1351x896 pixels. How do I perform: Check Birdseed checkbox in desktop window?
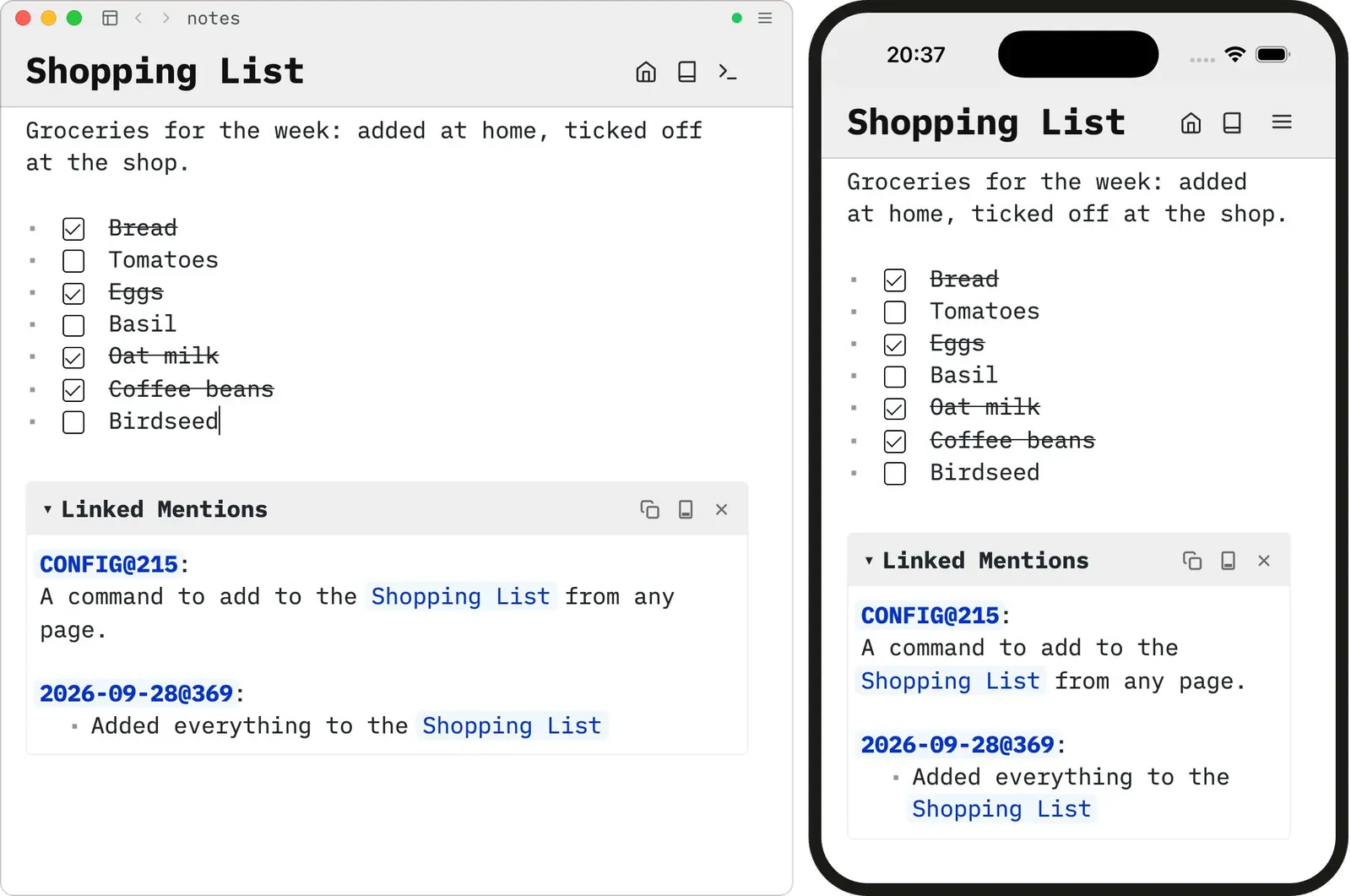coord(73,422)
